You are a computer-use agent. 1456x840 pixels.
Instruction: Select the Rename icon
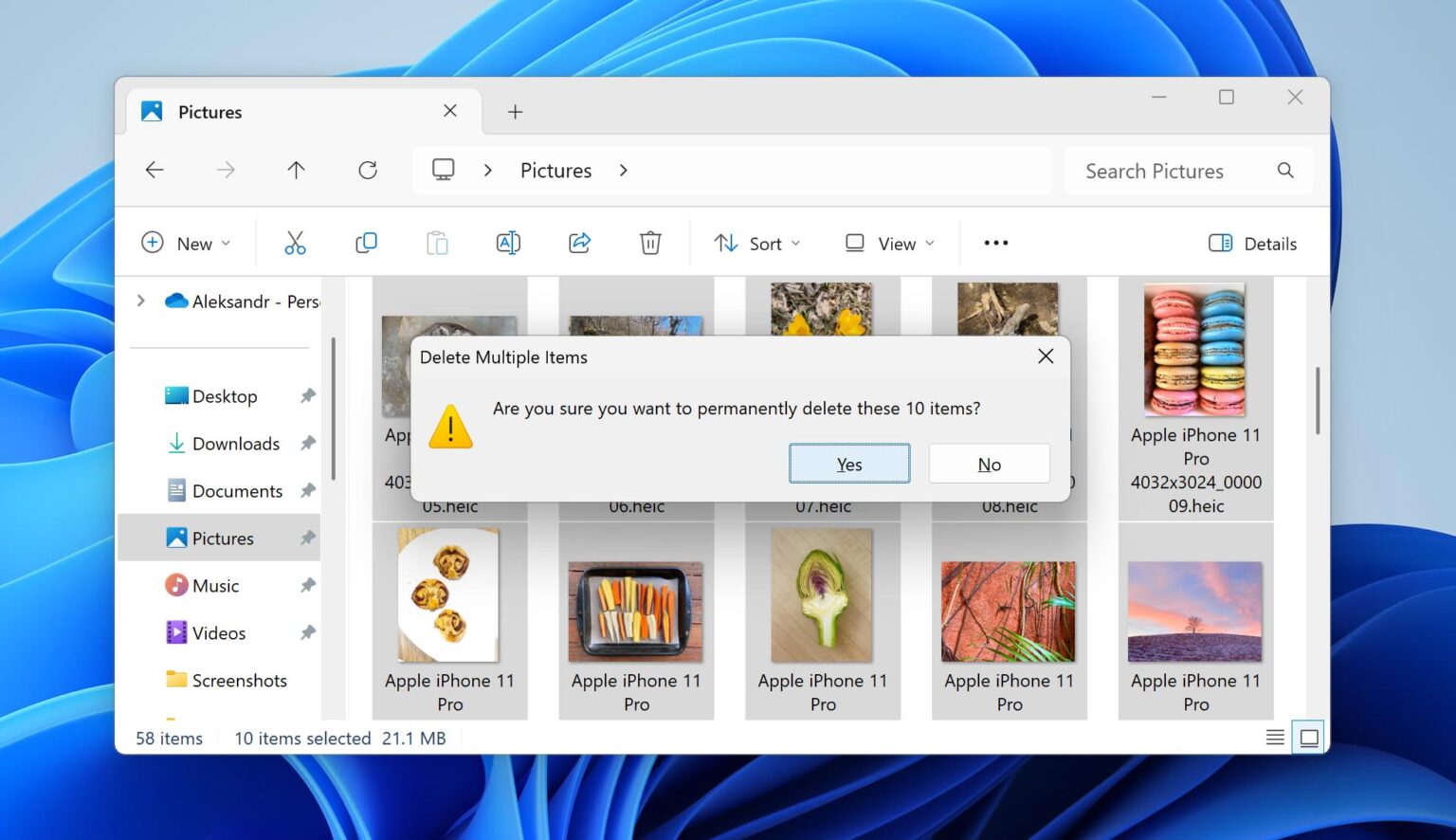[x=508, y=243]
